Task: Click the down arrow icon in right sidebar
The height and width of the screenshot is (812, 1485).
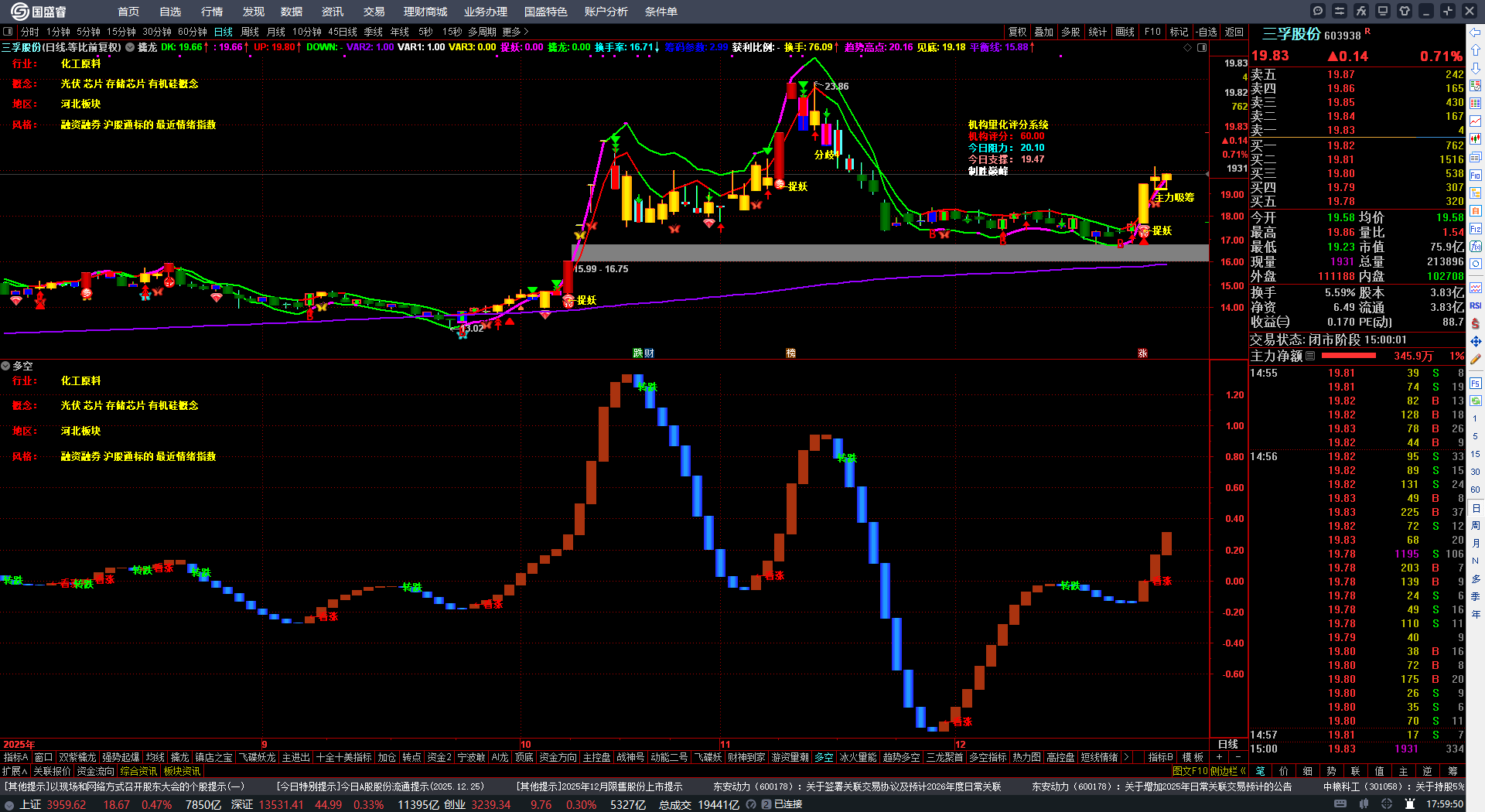Action: [x=1476, y=68]
